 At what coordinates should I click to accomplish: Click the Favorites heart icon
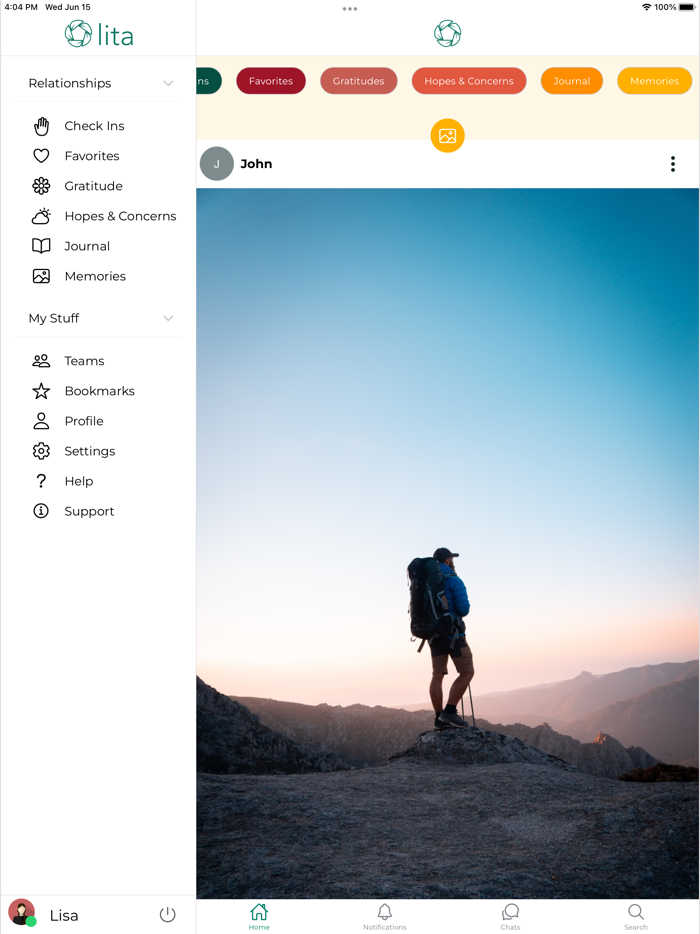pyautogui.click(x=41, y=156)
